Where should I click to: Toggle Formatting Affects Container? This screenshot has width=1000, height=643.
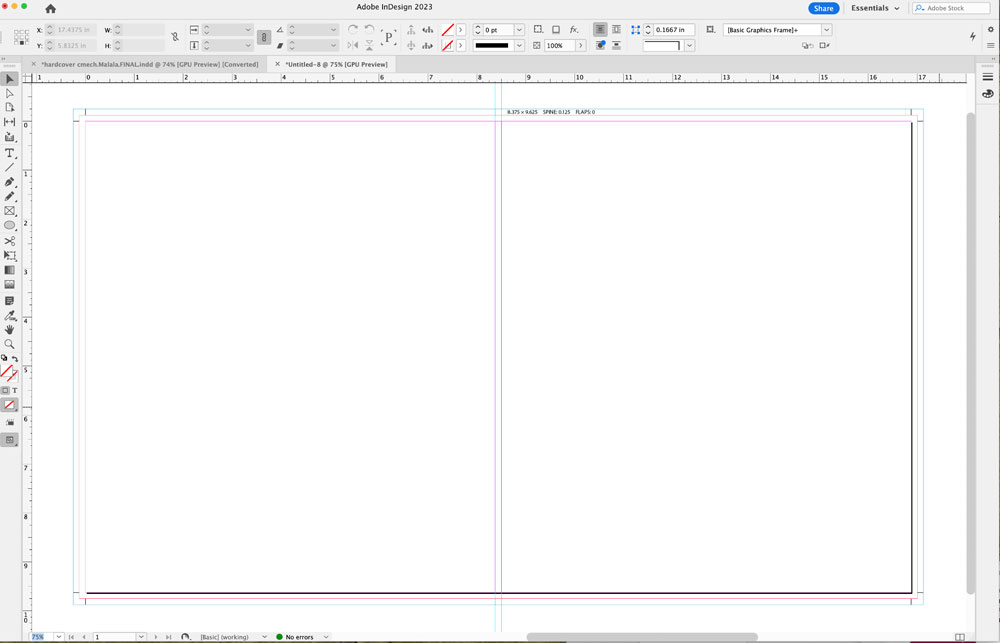pyautogui.click(x=5, y=390)
